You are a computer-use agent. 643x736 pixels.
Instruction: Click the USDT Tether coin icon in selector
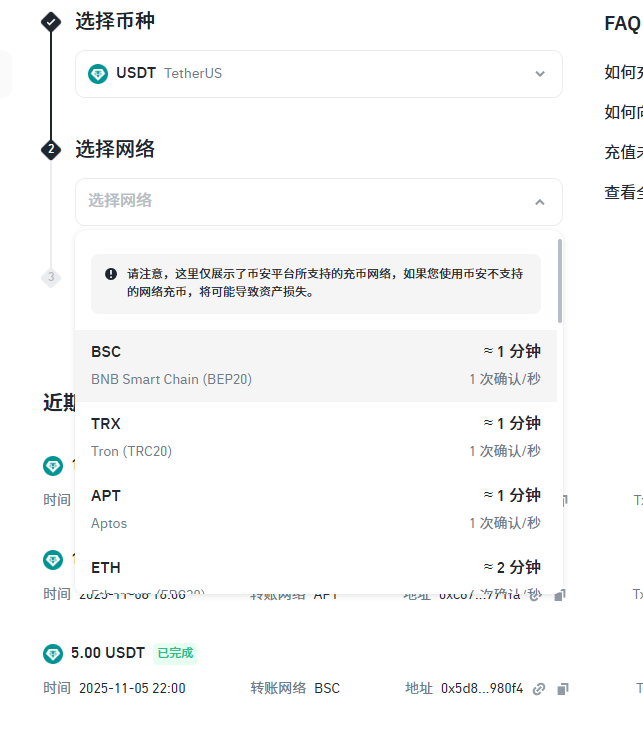point(98,74)
